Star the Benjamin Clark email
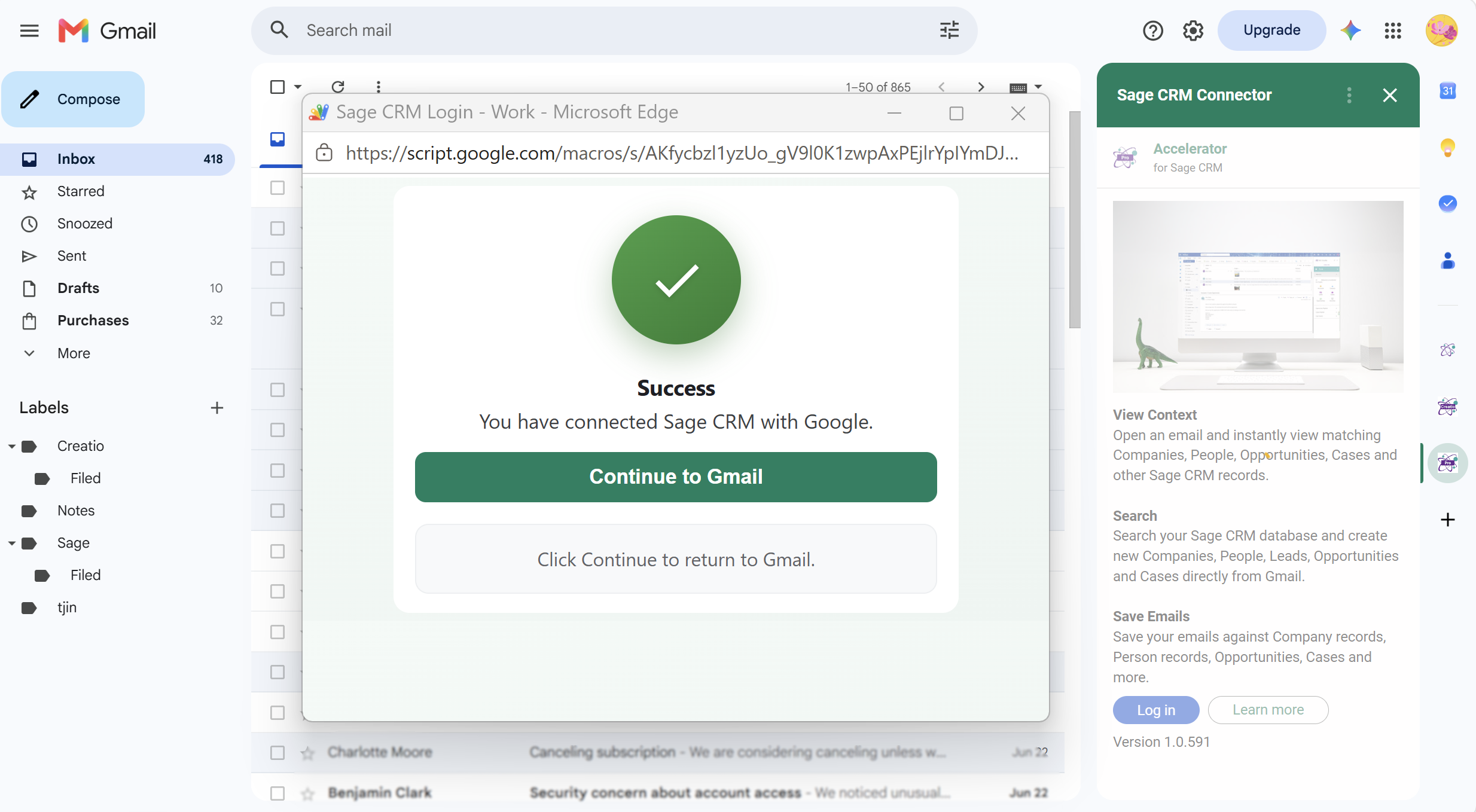 [x=307, y=793]
